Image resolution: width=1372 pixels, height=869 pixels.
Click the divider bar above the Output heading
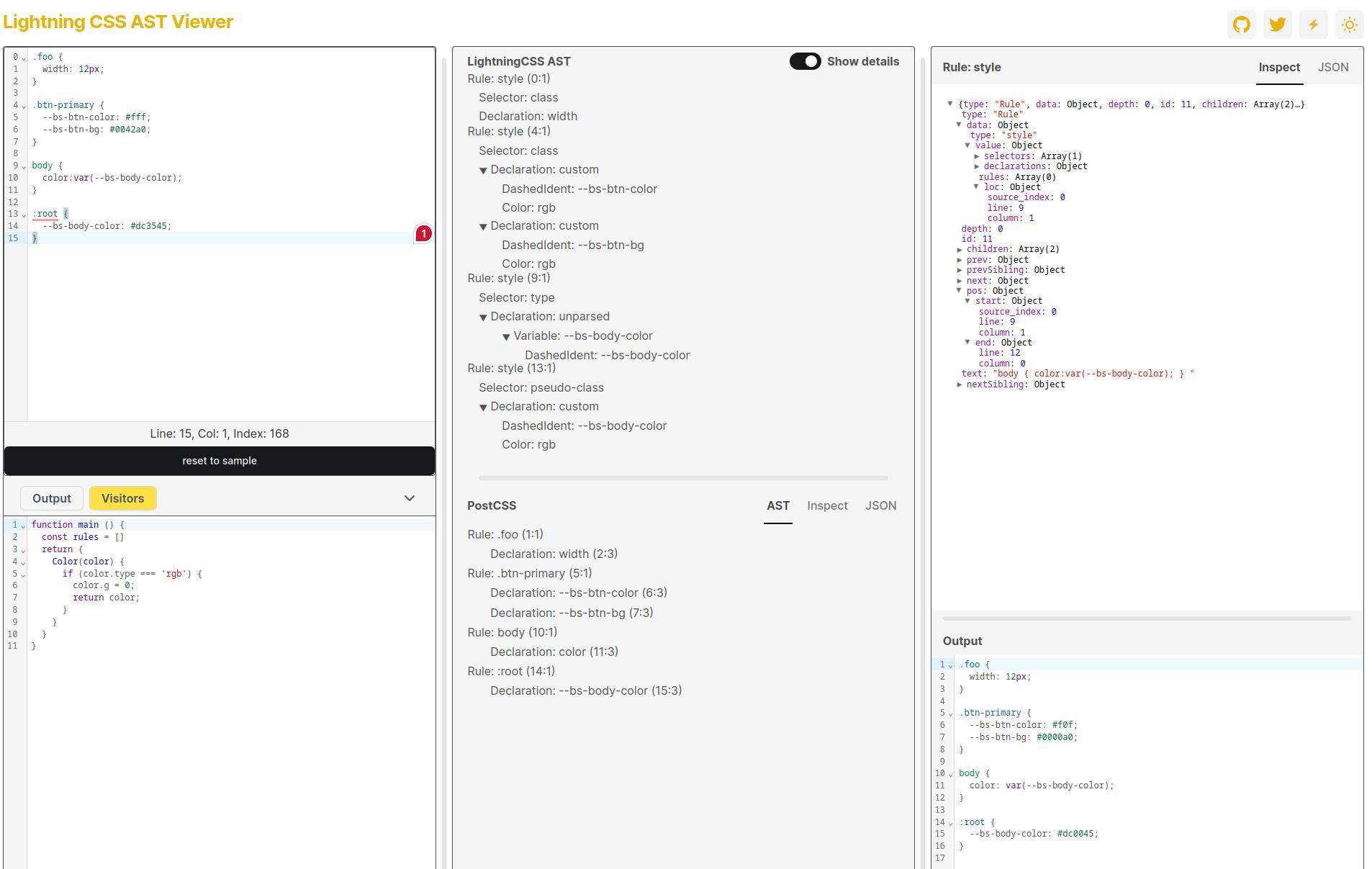(1147, 618)
